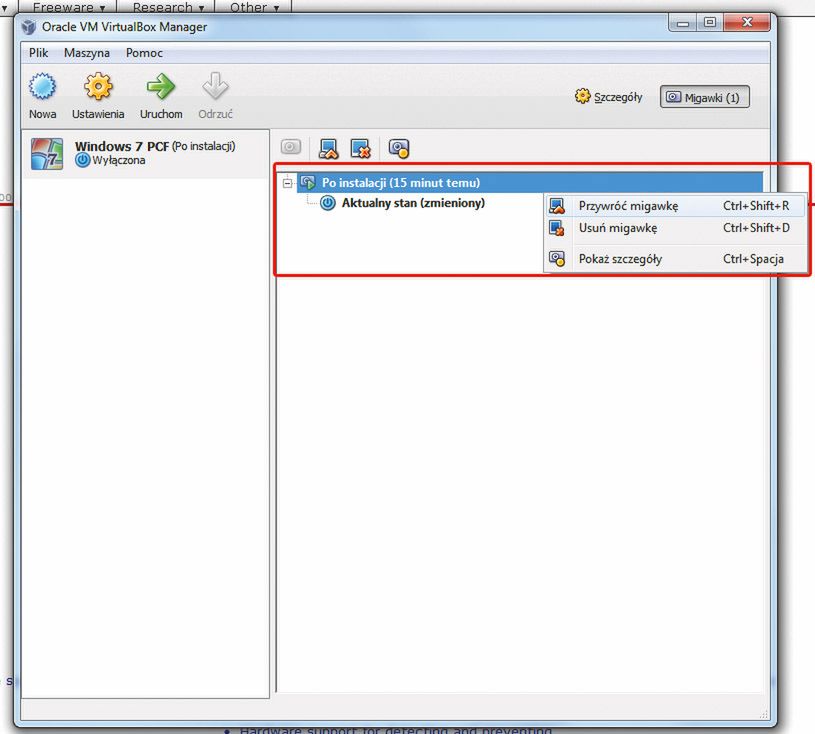Screen dimensions: 815x734
Task: Click show snapshot details toolbar icon
Action: pyautogui.click(x=399, y=149)
